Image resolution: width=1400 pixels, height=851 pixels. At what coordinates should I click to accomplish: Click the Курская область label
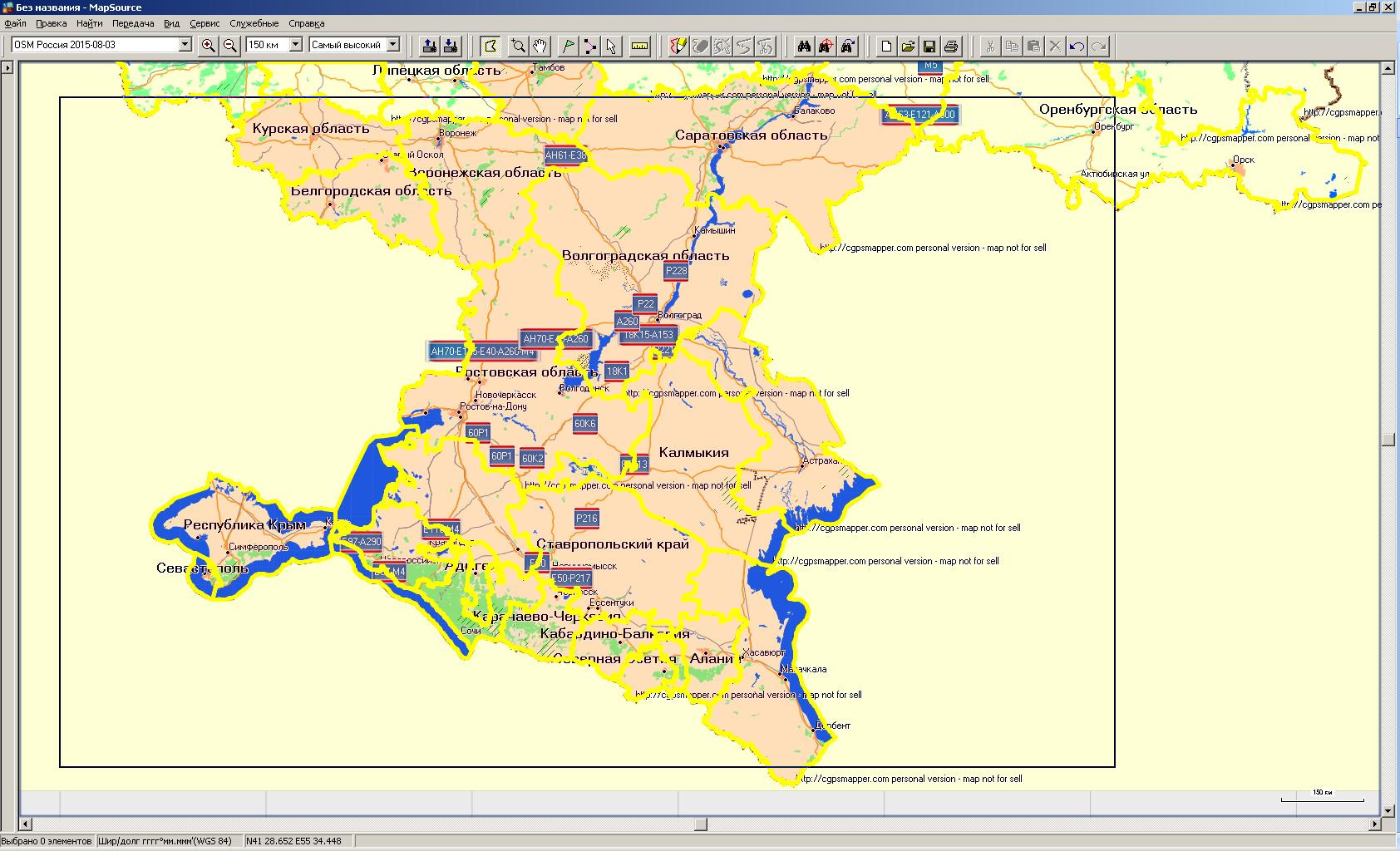tap(311, 128)
